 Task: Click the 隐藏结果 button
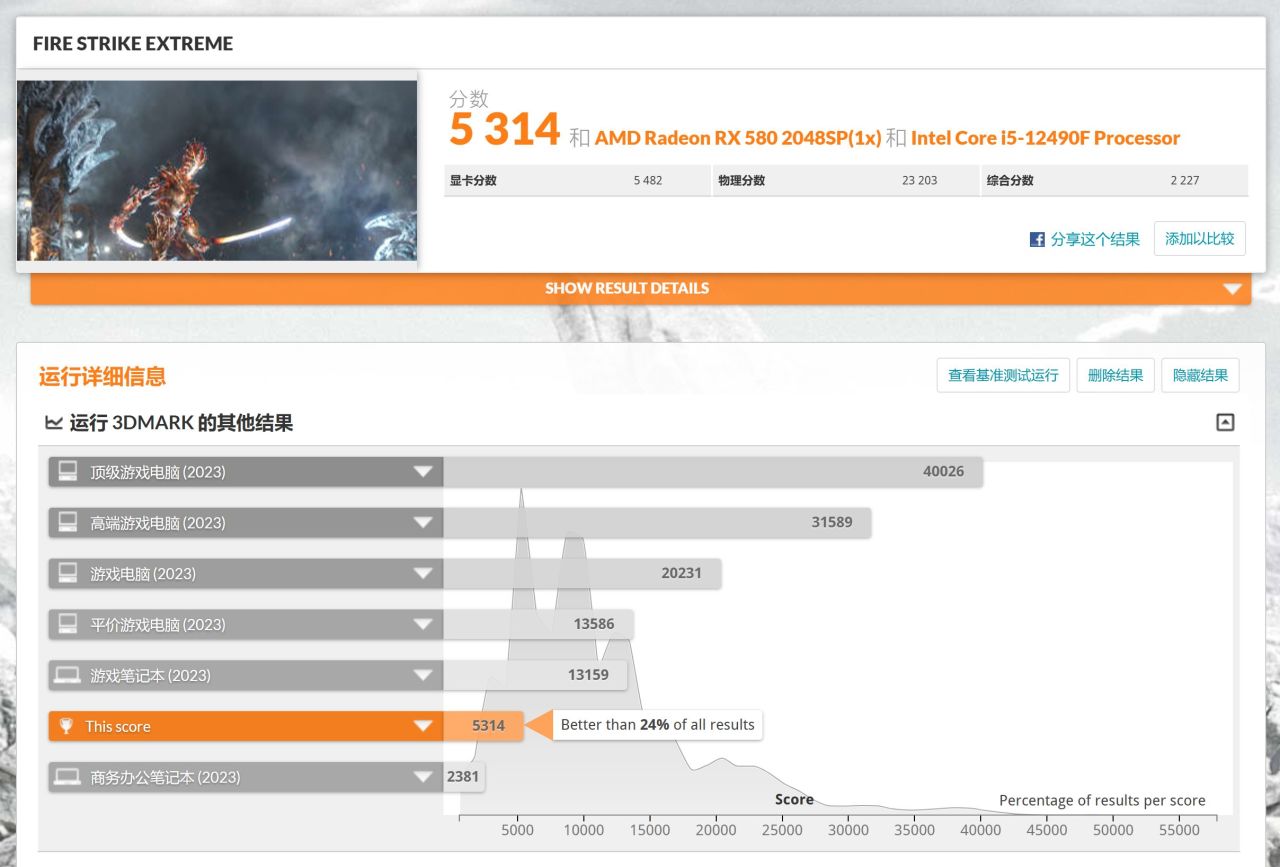1200,375
